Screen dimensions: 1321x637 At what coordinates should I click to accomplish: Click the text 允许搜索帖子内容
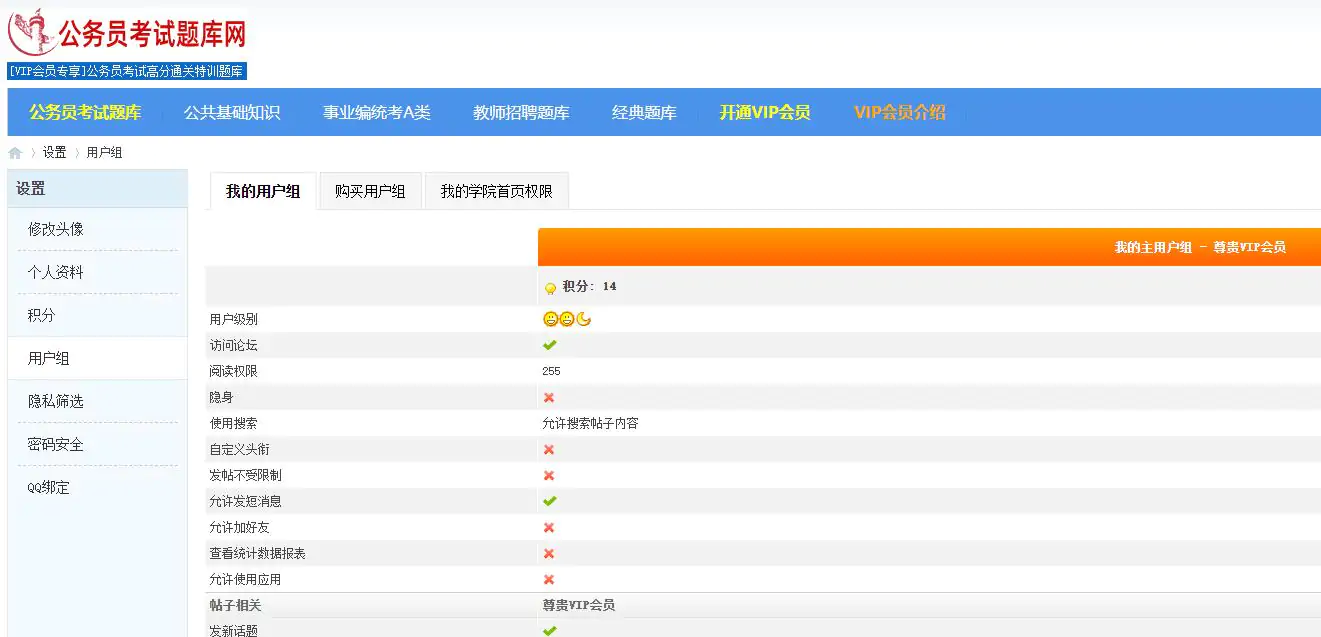point(590,423)
